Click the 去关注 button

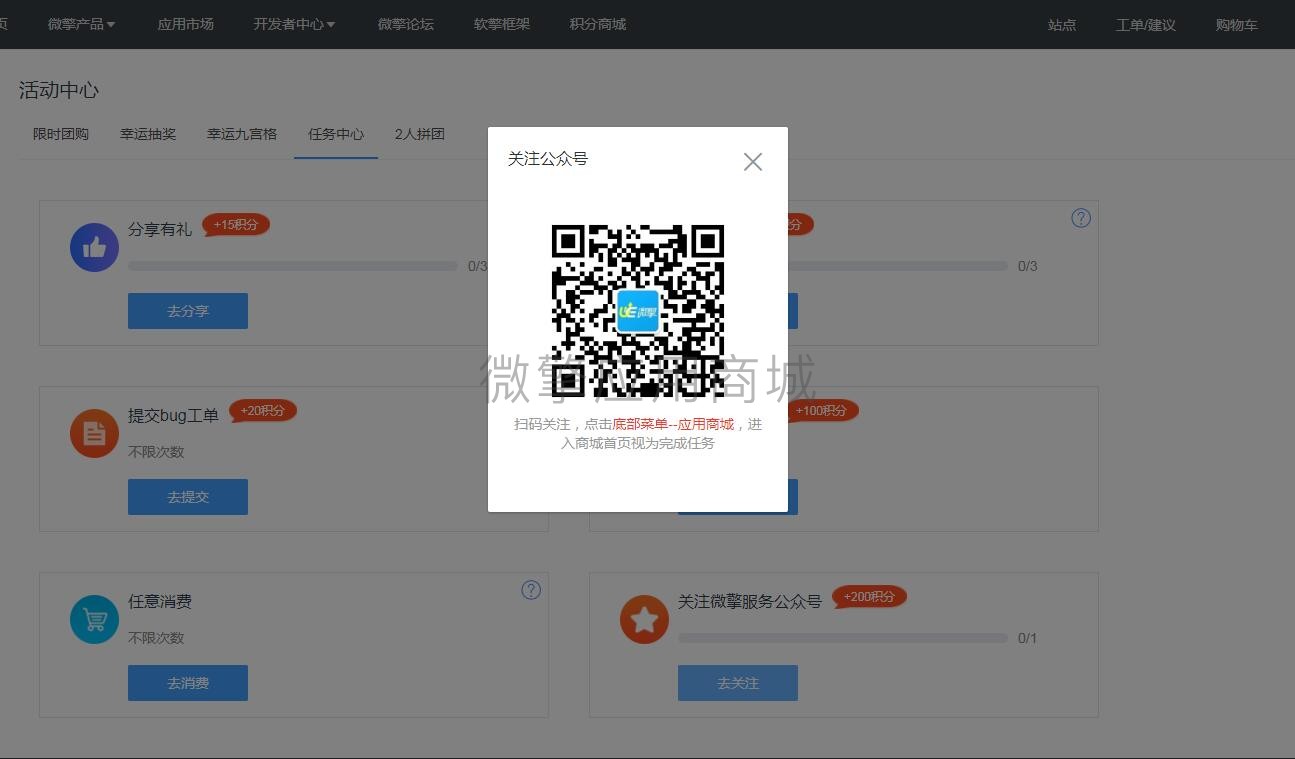[x=738, y=683]
